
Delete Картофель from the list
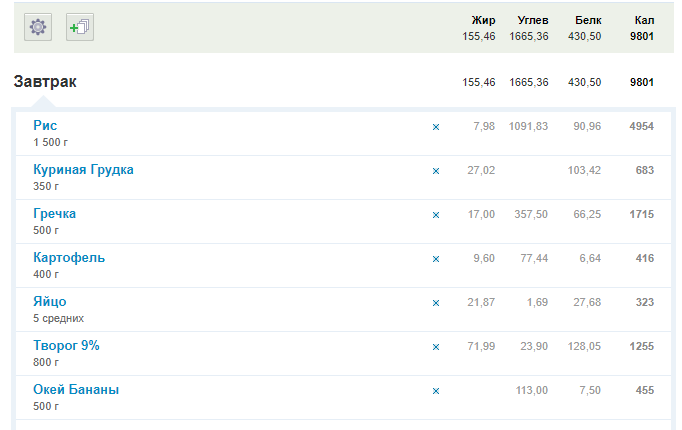pos(435,259)
